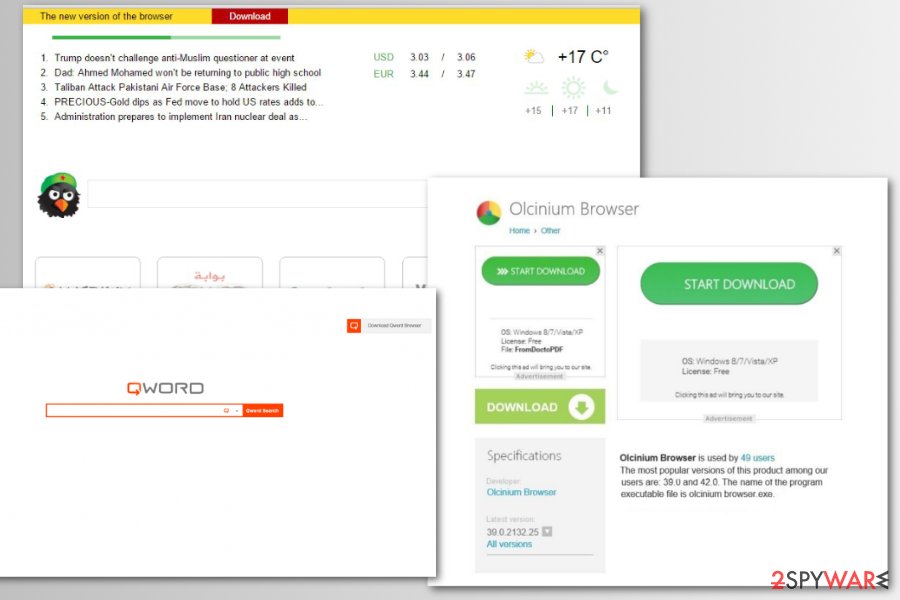Viewport: 900px width, 600px height.
Task: Focus the search field beside bird mascot
Action: [257, 194]
